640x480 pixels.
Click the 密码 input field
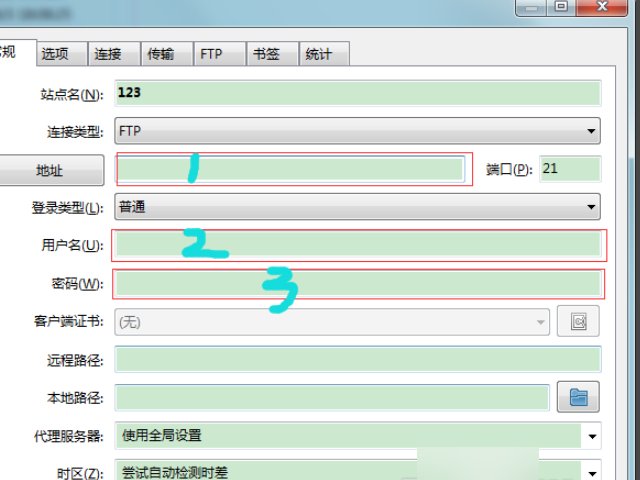(358, 284)
